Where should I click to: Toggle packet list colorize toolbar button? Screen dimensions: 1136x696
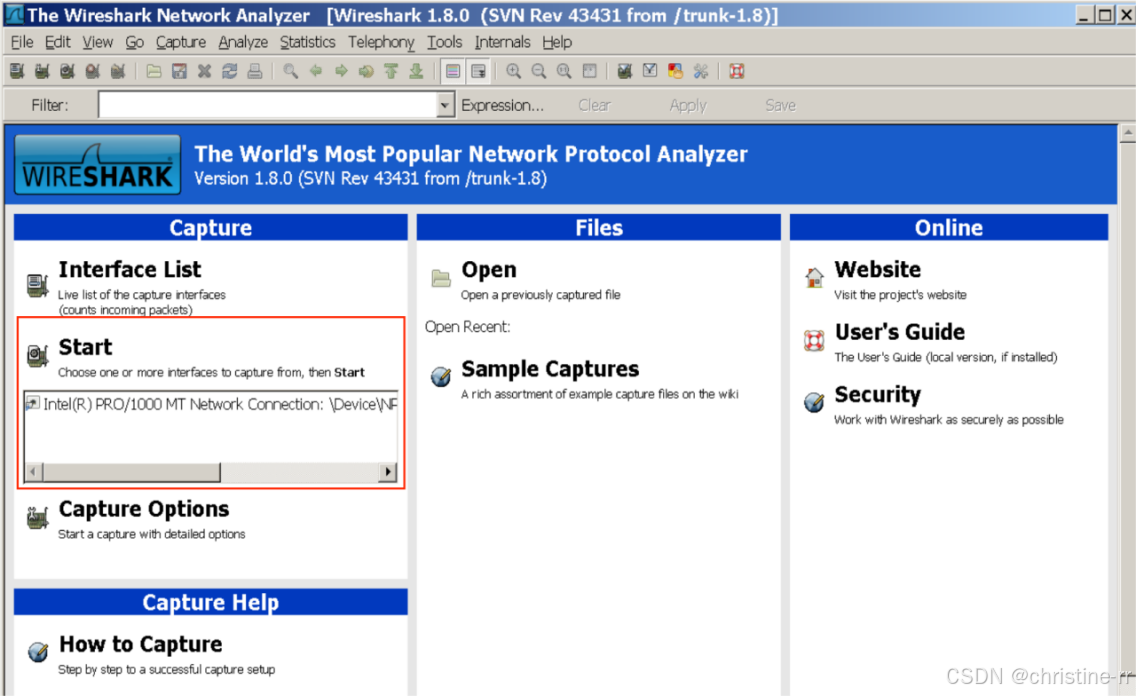tap(453, 71)
